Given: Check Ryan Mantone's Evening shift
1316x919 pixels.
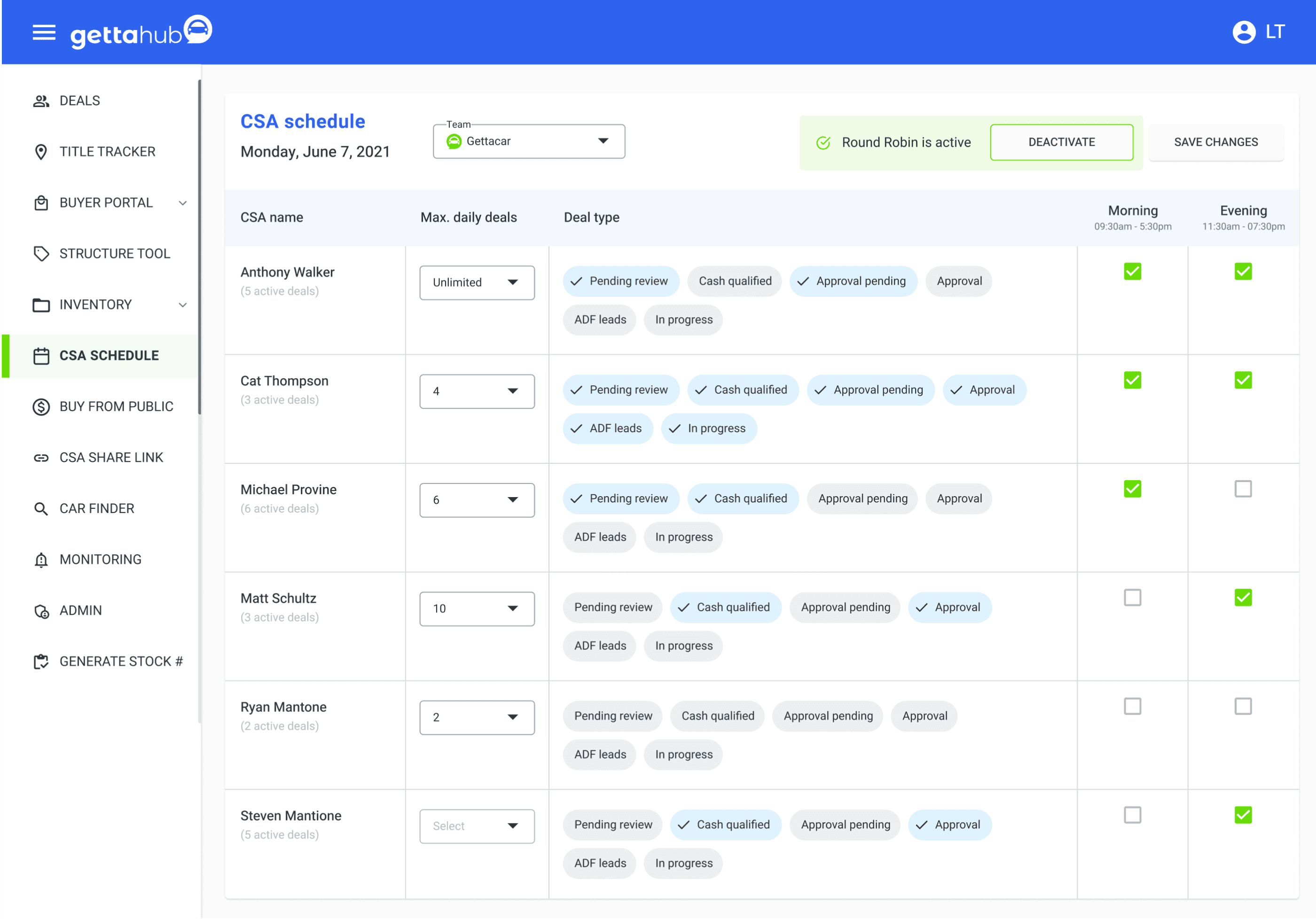Looking at the screenshot, I should coord(1243,707).
